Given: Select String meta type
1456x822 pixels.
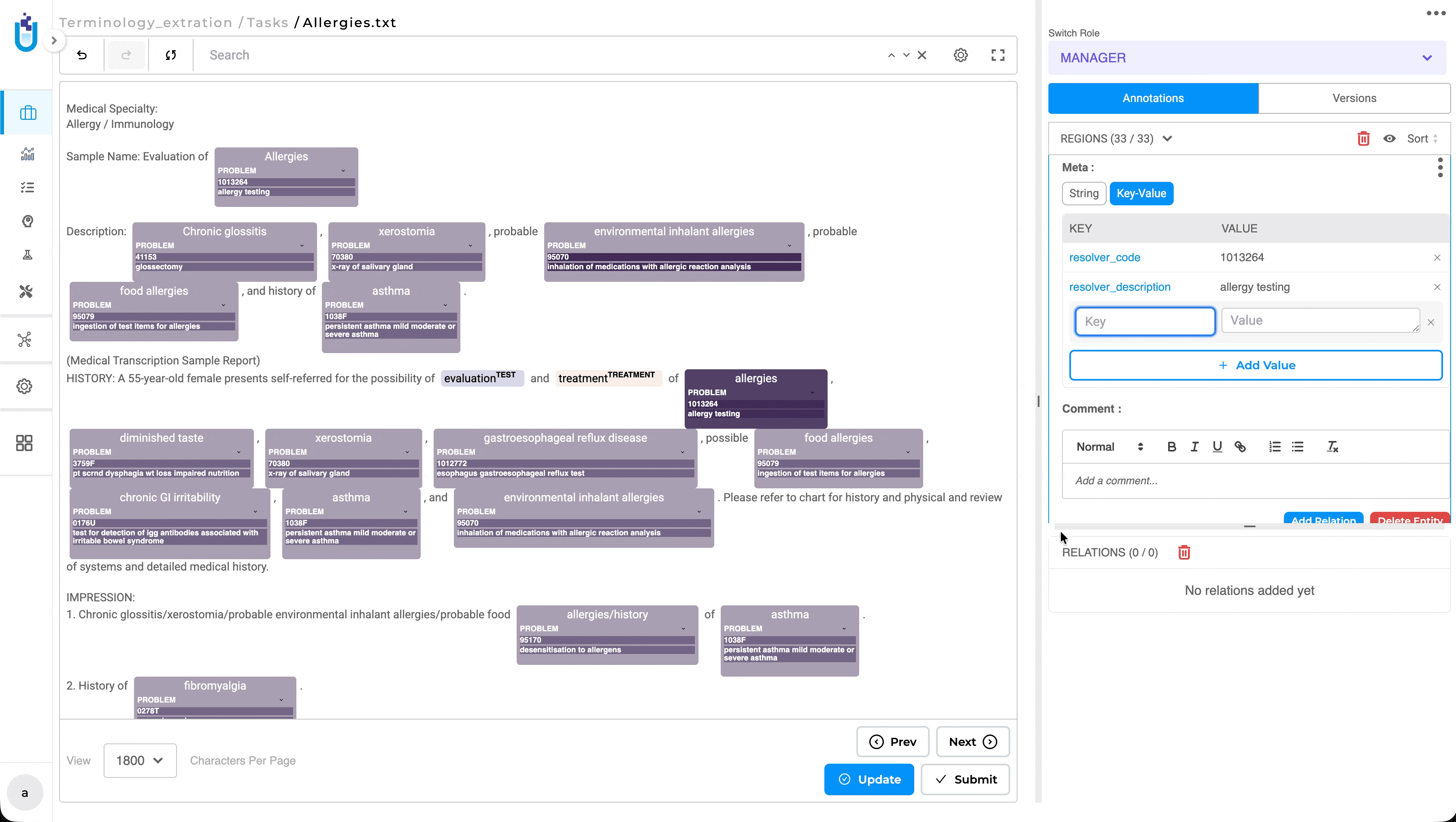Looking at the screenshot, I should (1083, 193).
